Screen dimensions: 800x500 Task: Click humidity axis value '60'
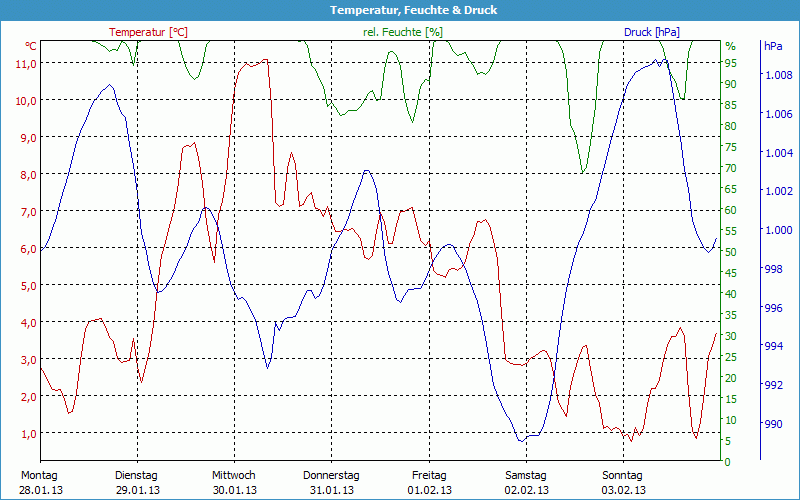click(x=731, y=210)
